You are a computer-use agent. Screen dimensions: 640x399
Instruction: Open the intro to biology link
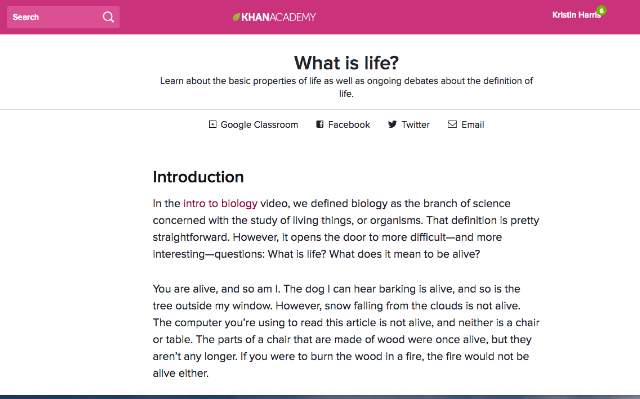pos(220,203)
